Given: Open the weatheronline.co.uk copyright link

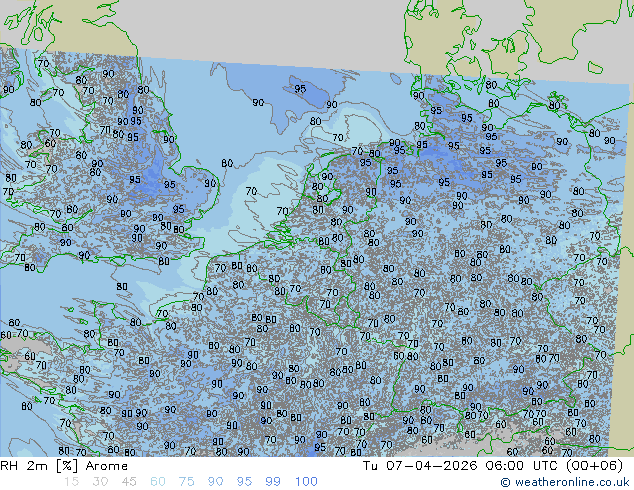Looking at the screenshot, I should 564,482.
